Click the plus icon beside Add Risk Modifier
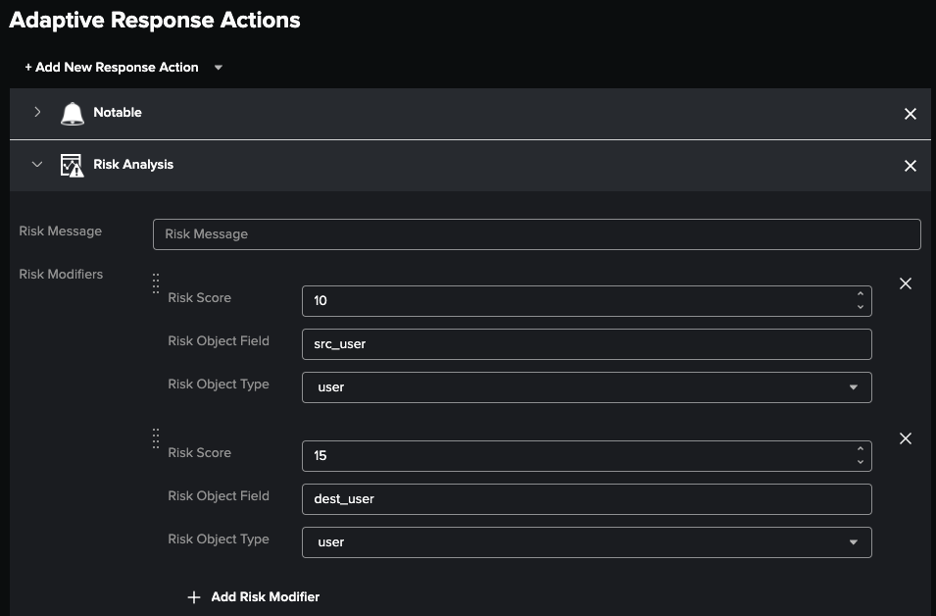Screen dimensions: 936x616 (x=194, y=597)
